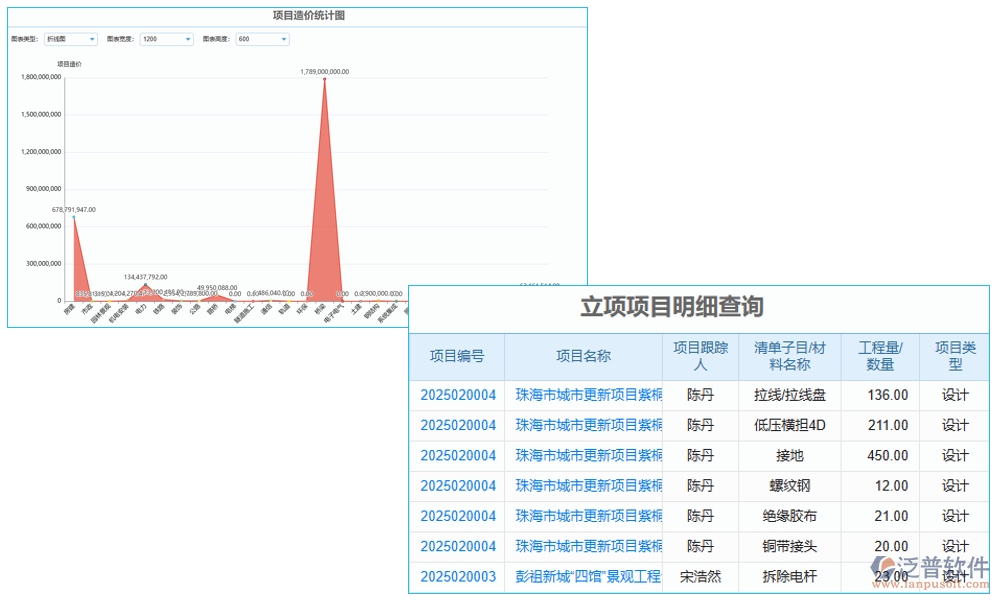Open the 珠海市城市更新项目紫檀 project name link
The height and width of the screenshot is (600, 1000).
tap(585, 395)
